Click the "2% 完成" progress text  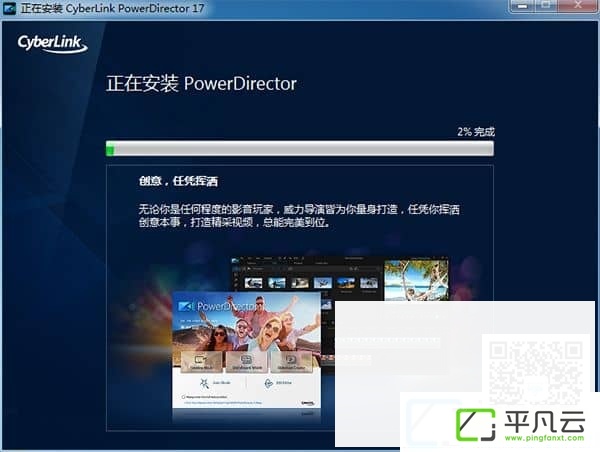pyautogui.click(x=476, y=132)
